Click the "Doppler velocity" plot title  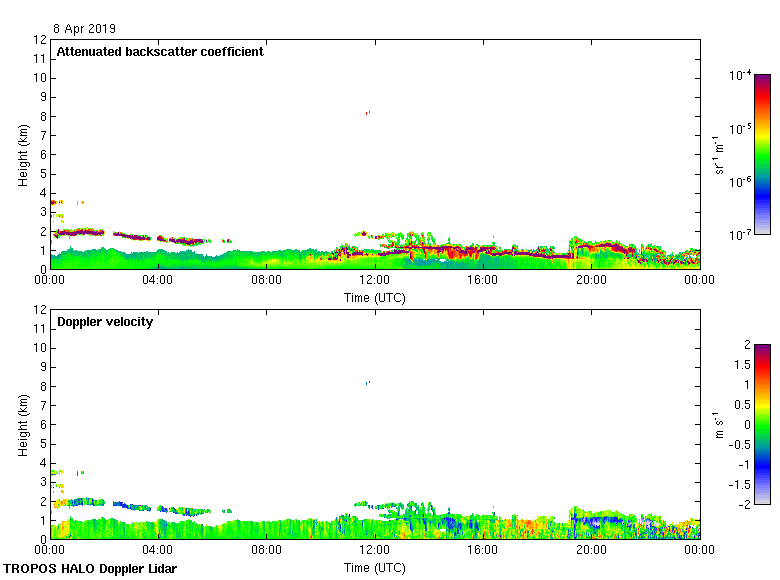pos(105,322)
